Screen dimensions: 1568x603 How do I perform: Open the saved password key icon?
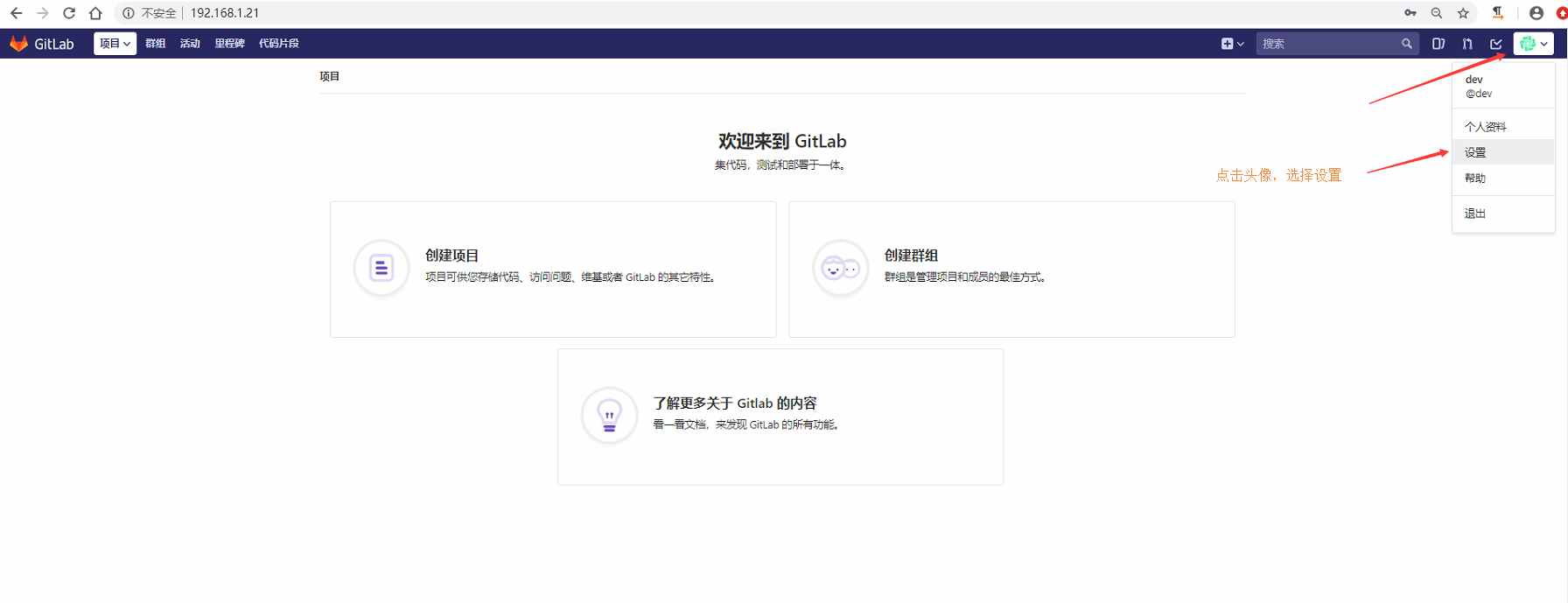(1410, 13)
